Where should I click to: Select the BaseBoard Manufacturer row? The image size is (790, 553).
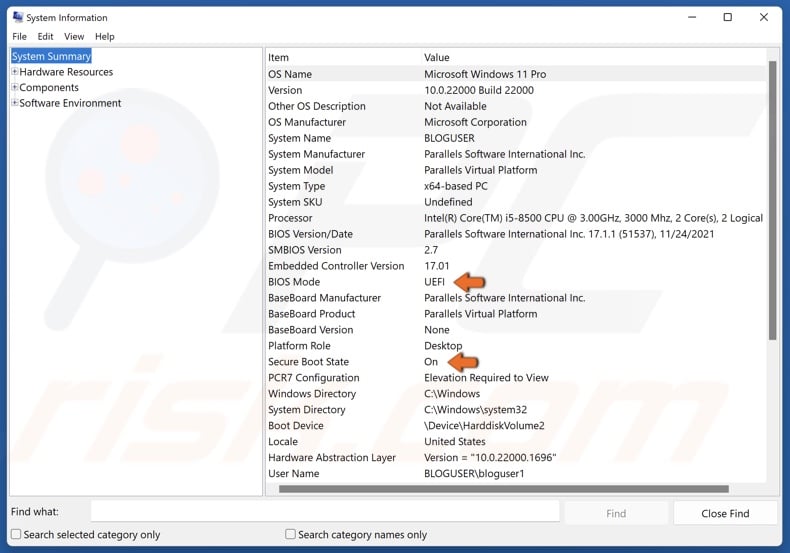(x=516, y=298)
